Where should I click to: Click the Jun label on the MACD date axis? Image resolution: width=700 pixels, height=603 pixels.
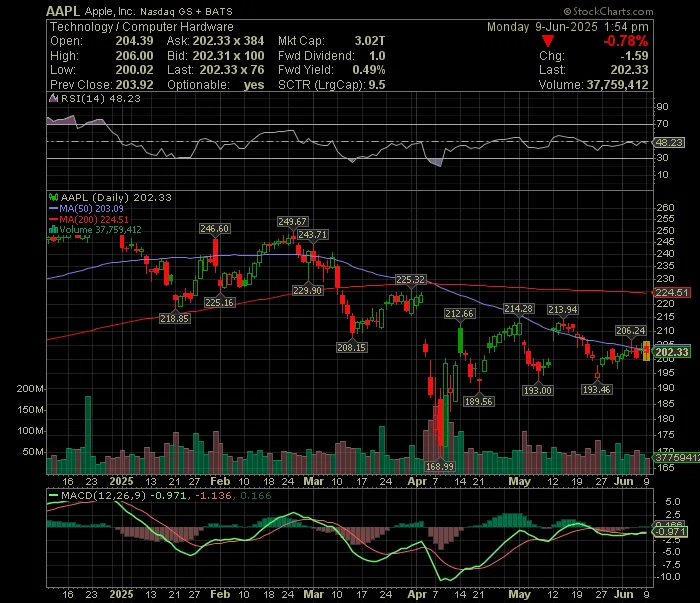tap(624, 595)
